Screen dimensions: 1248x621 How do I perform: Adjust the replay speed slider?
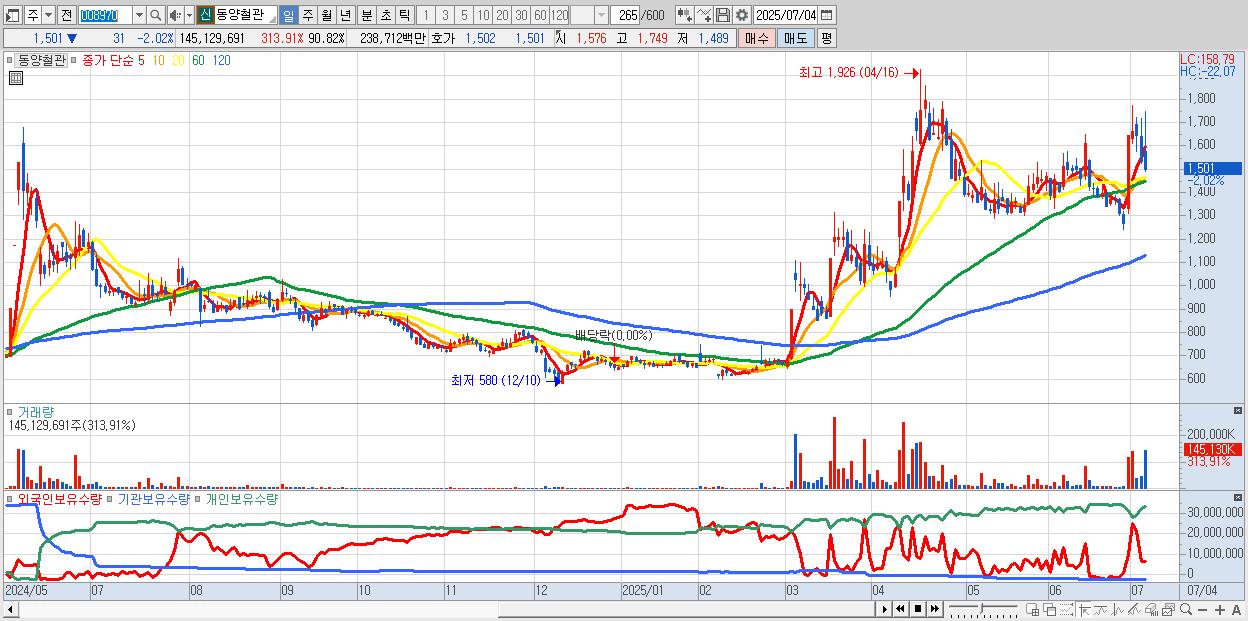point(981,608)
